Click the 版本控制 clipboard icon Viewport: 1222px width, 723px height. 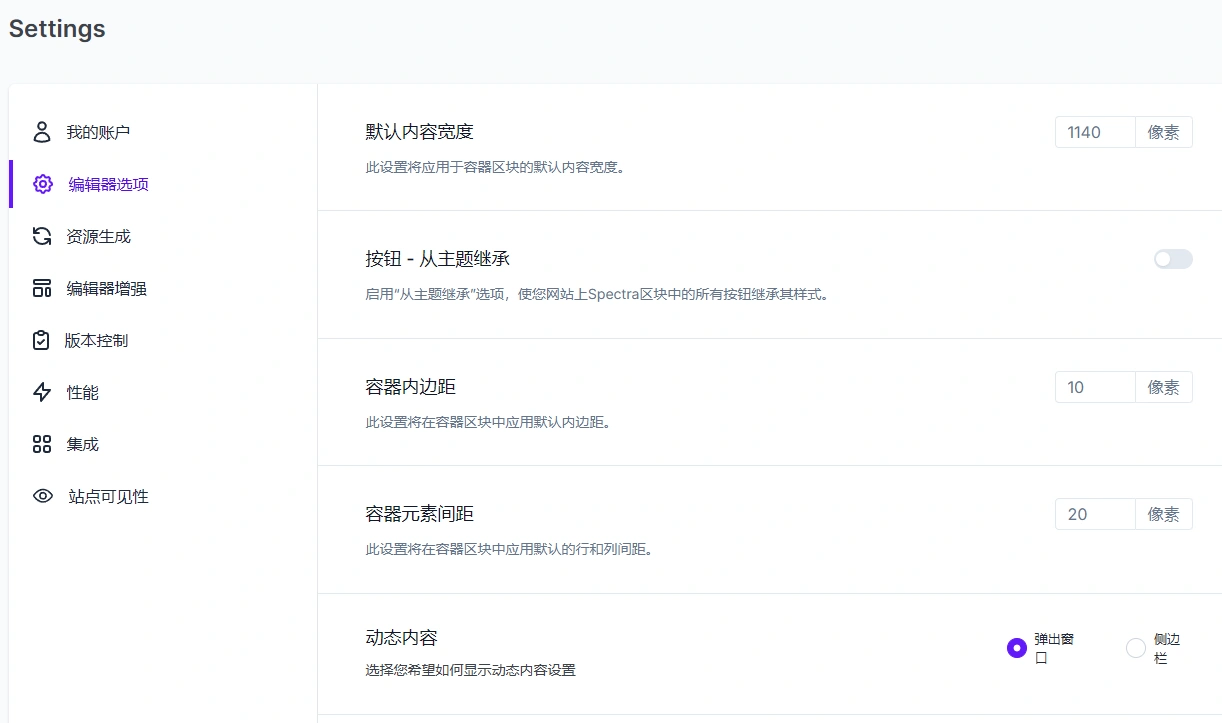tap(41, 340)
